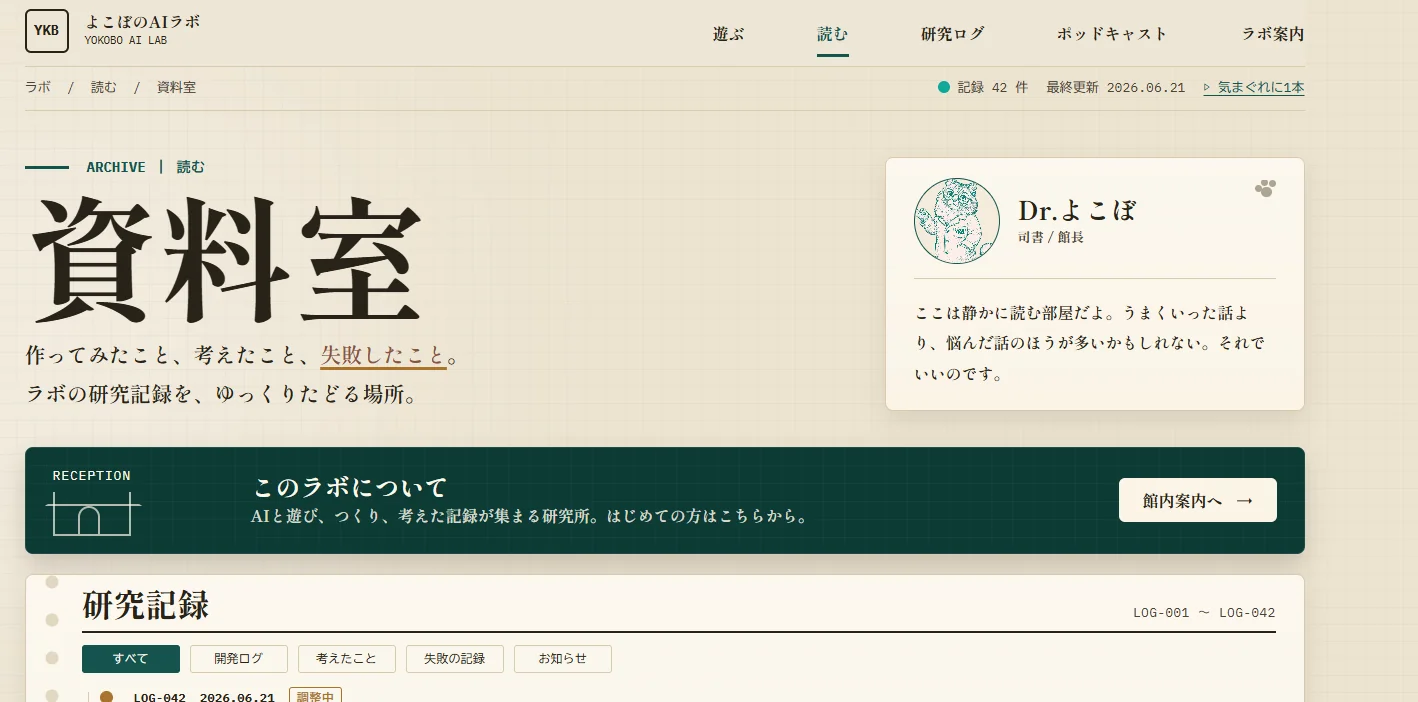Filter records by 考えたこと

tap(347, 659)
